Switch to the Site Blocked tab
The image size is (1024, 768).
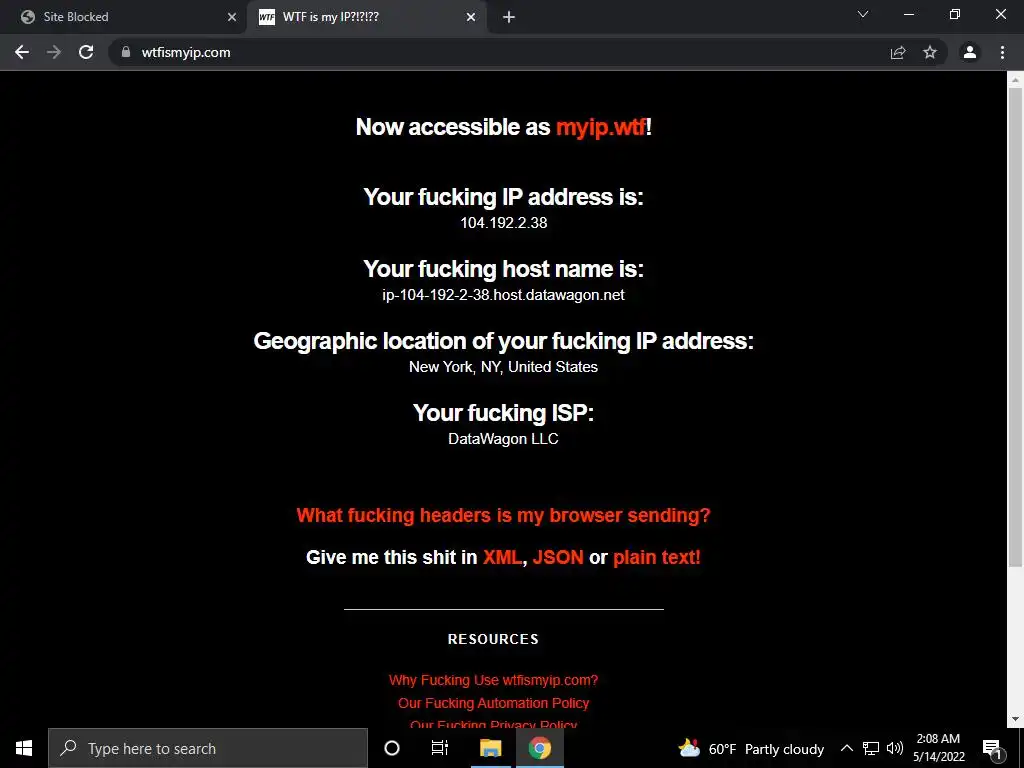(x=124, y=17)
